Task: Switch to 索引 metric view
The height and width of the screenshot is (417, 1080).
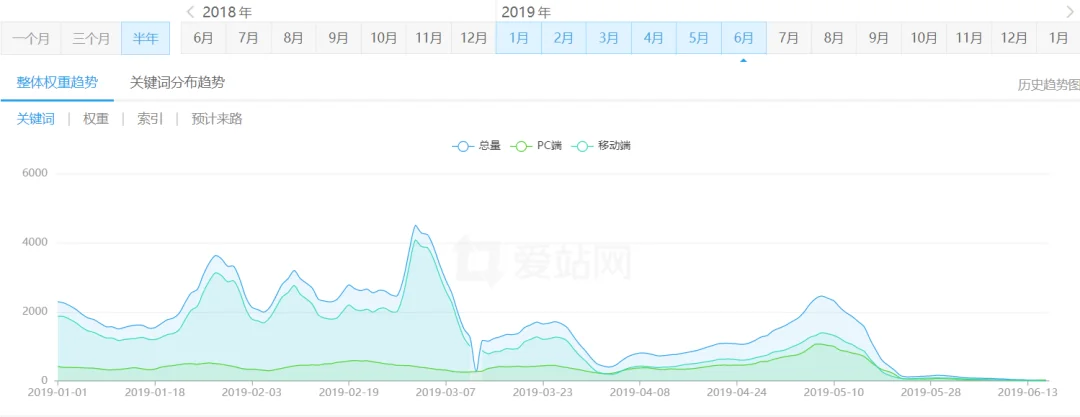Action: click(150, 119)
